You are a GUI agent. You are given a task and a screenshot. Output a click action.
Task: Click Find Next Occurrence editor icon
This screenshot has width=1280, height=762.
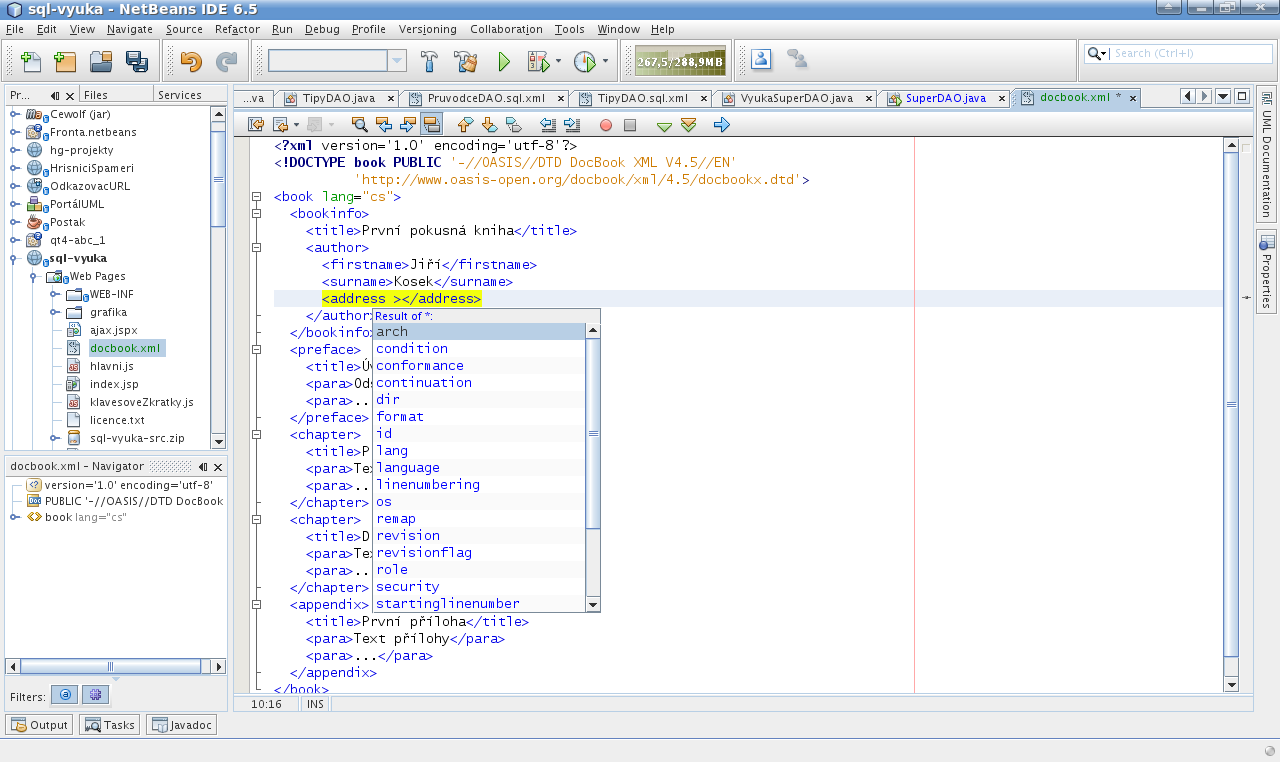(408, 125)
